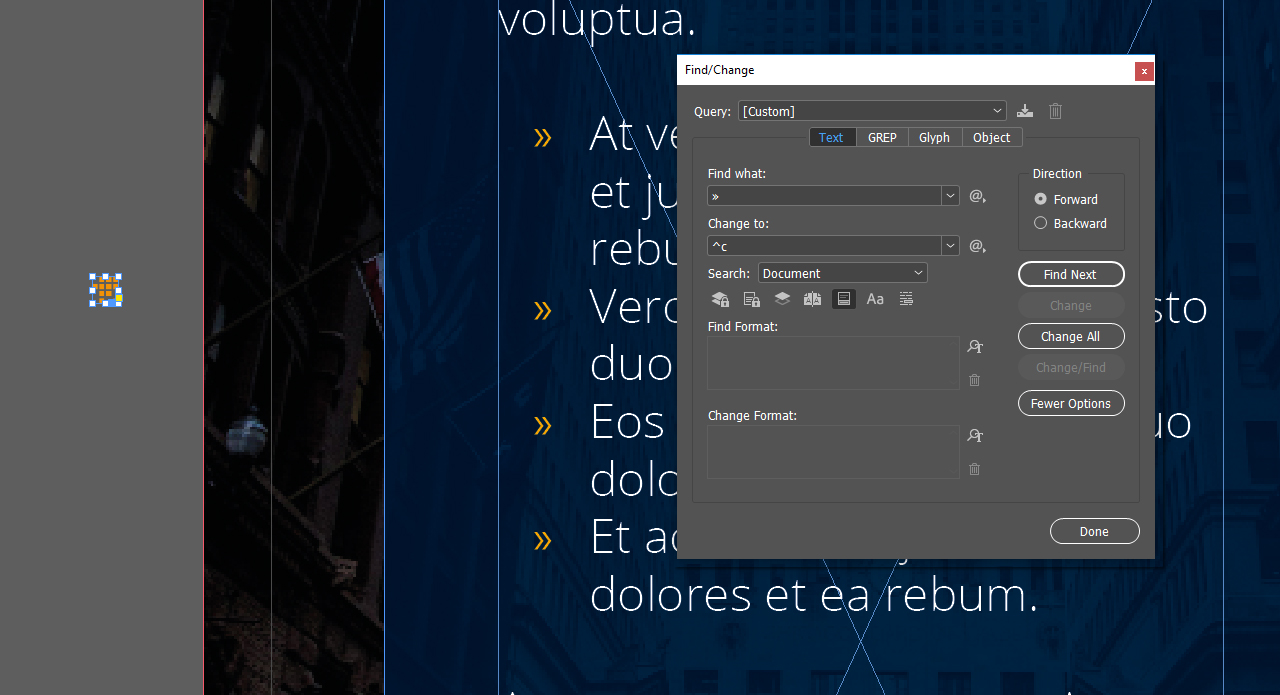Switch to the Glyph tab
This screenshot has width=1280, height=695.
tap(935, 138)
